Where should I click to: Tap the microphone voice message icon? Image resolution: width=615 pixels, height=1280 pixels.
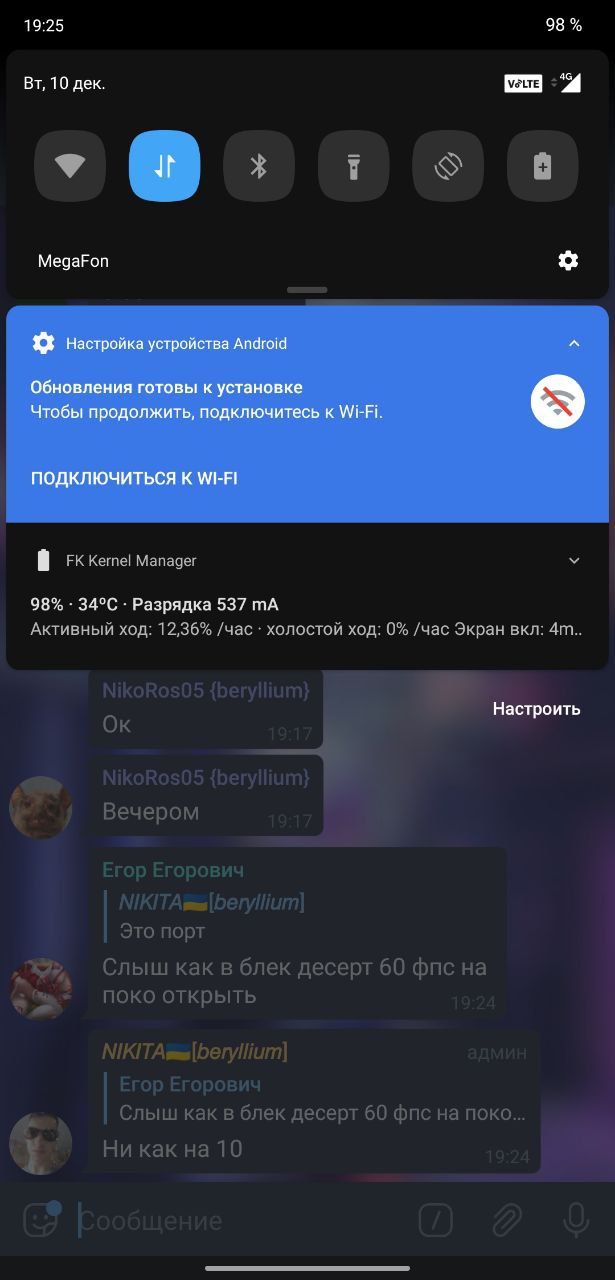[575, 1220]
